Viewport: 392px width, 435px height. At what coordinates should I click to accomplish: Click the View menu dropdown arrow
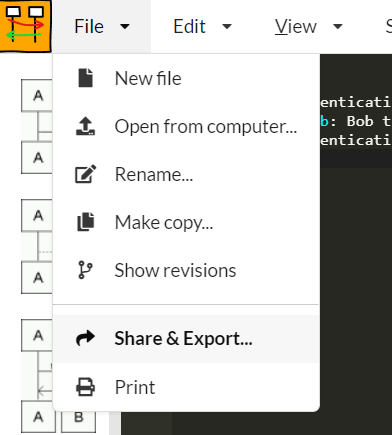pos(338,26)
